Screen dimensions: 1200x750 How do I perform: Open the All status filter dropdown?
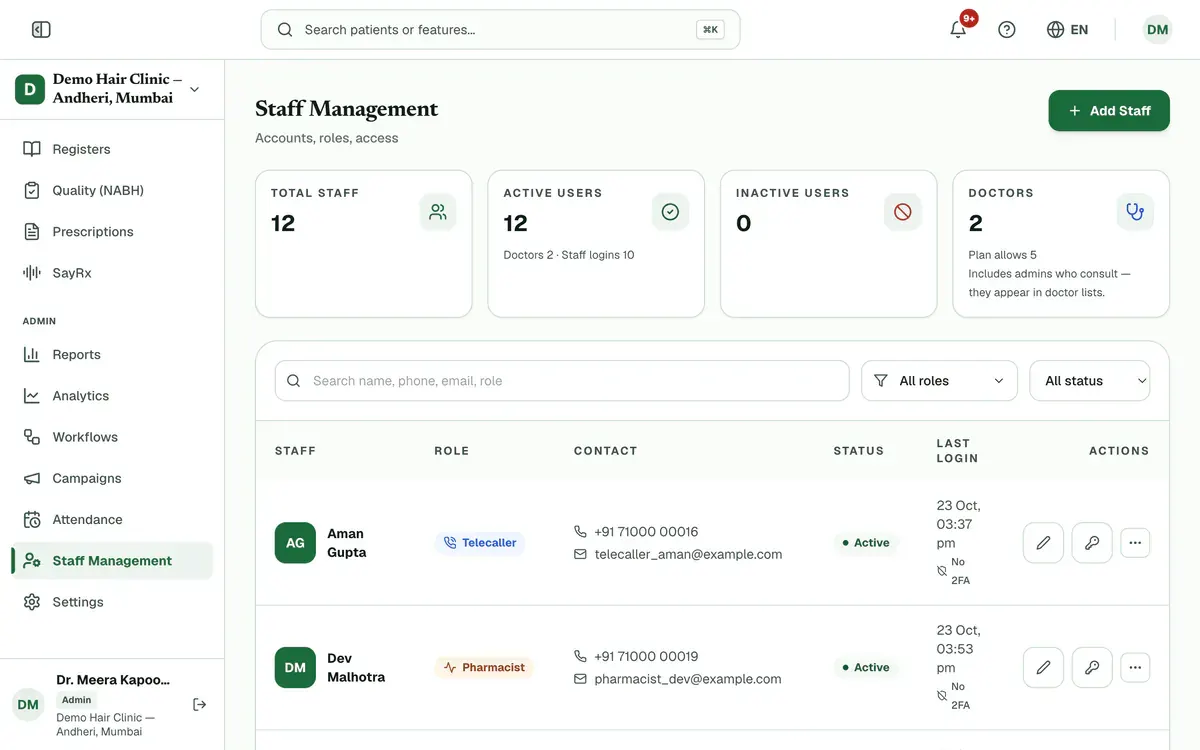tap(1090, 381)
